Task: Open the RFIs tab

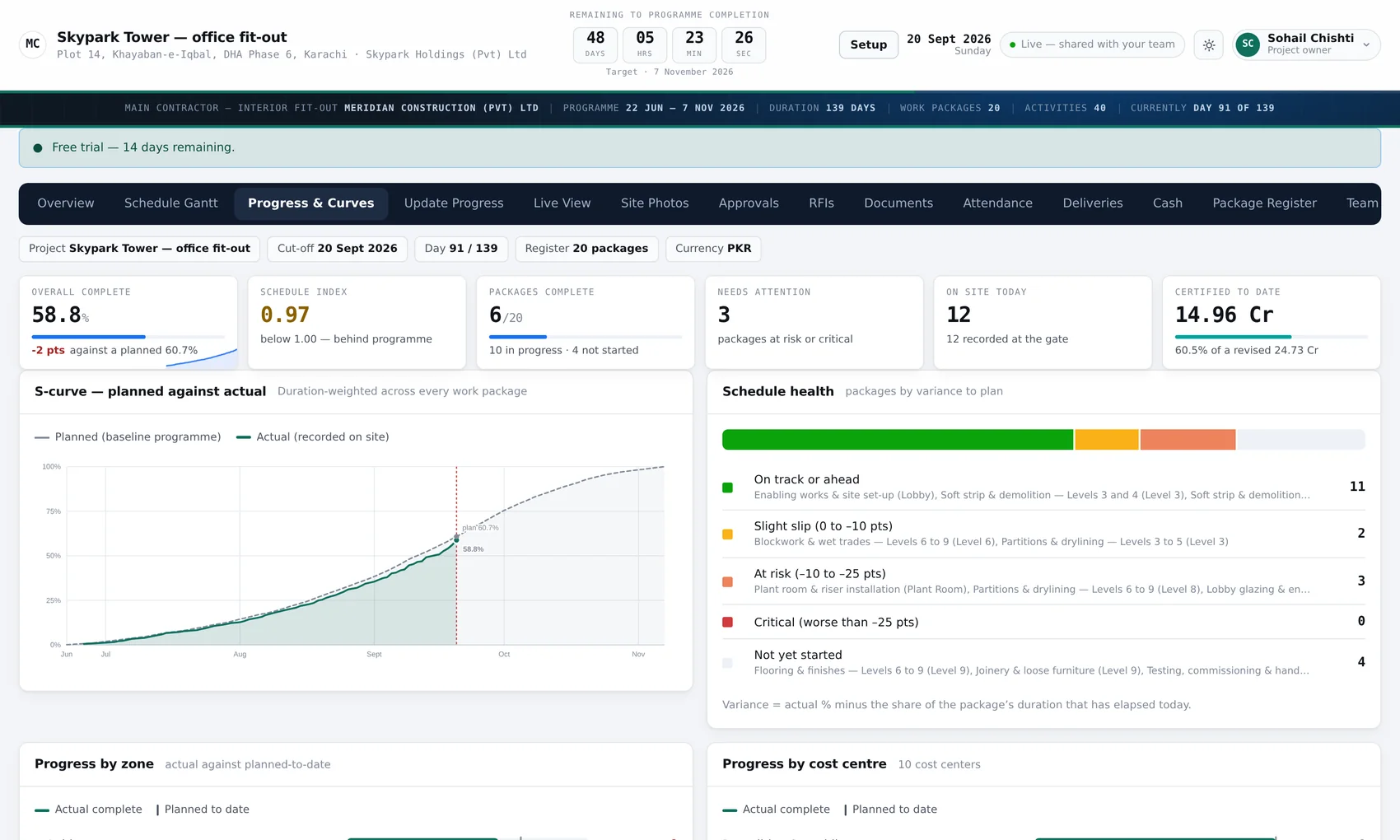Action: click(x=822, y=203)
